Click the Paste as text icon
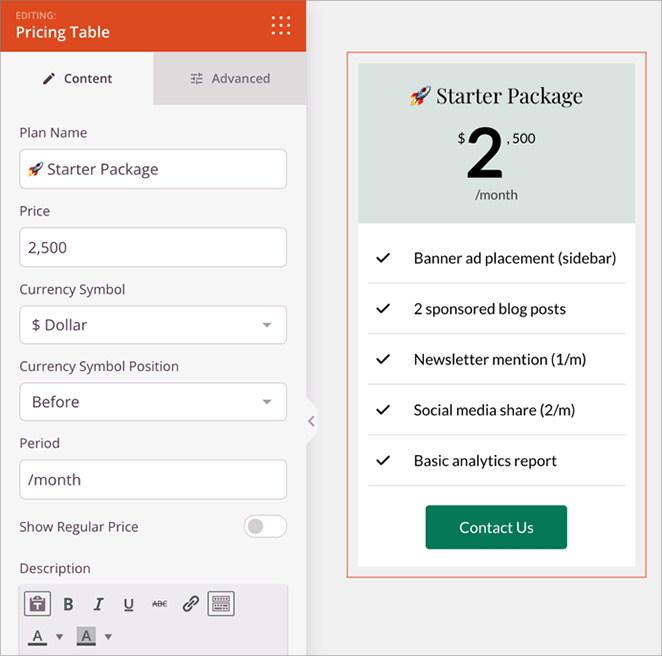Viewport: 662px width, 656px height. [37, 604]
